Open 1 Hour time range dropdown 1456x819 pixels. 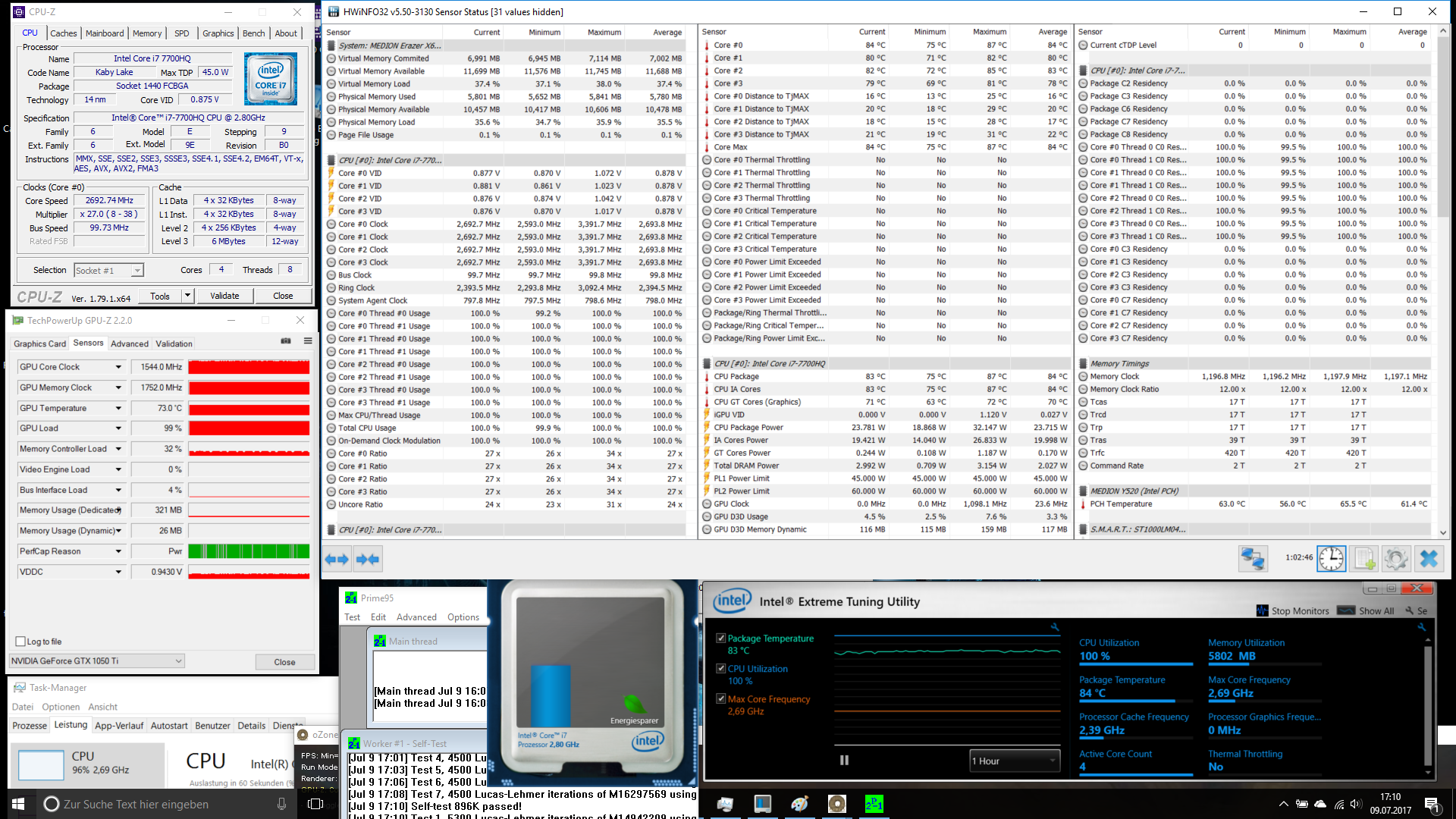(x=1015, y=761)
